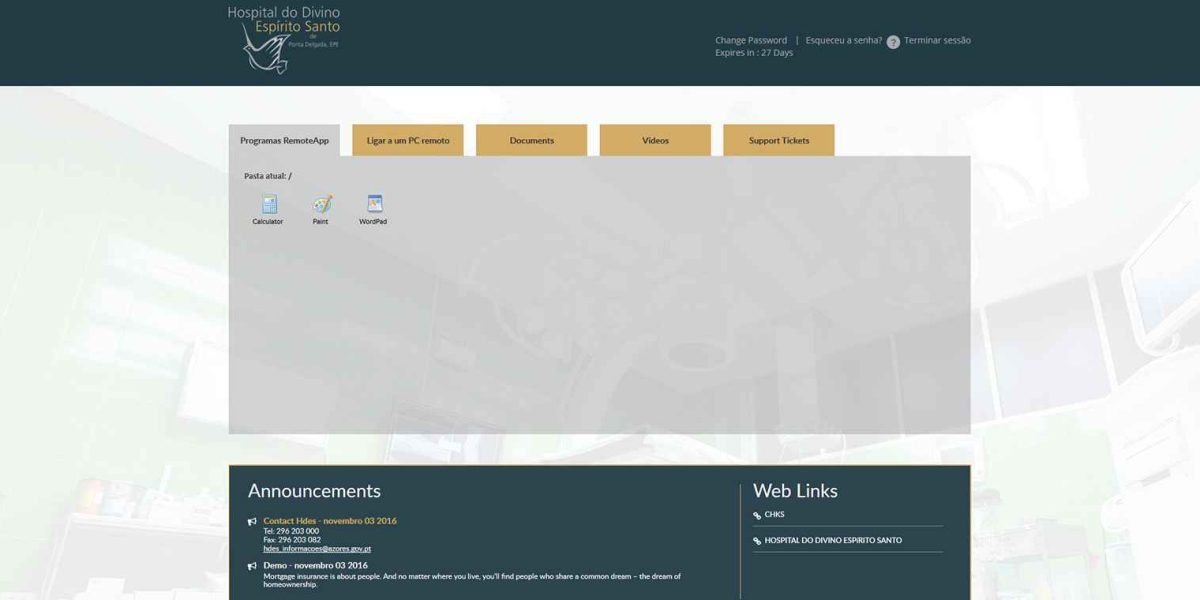The height and width of the screenshot is (600, 1200).
Task: Open the Videos tab
Action: (655, 140)
